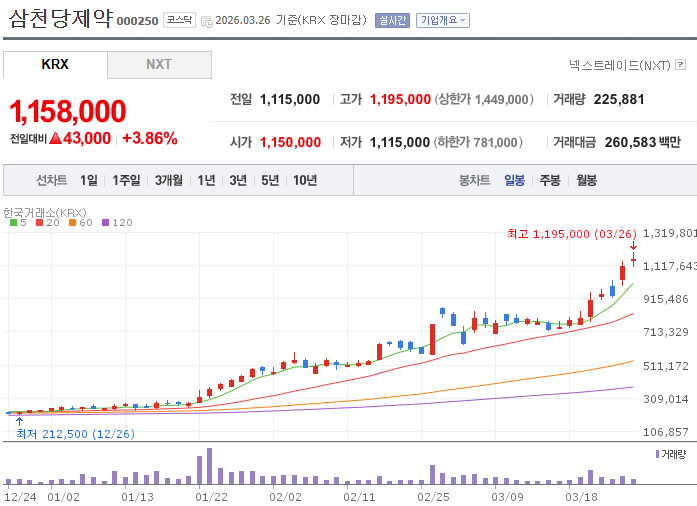
Task: Click the low price 1,115,000 next to 저가
Action: click(x=400, y=142)
